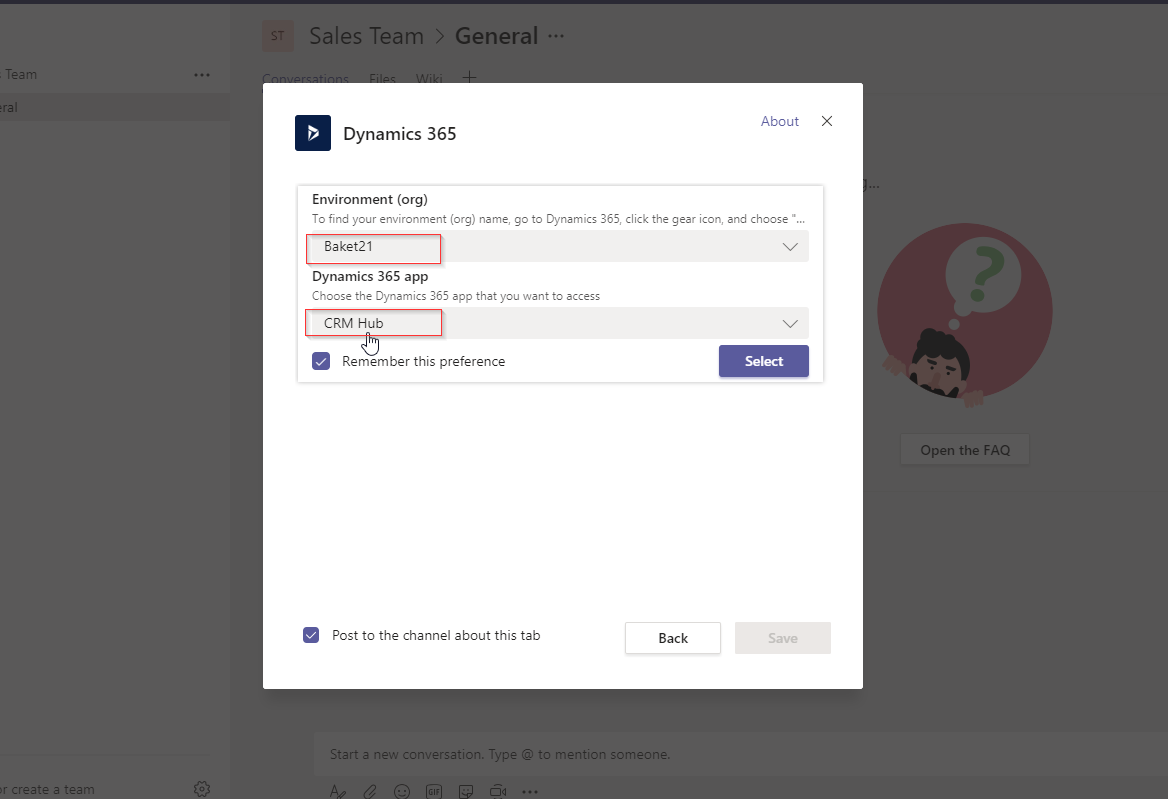Switch to the Wiki tab
Image resolution: width=1168 pixels, height=799 pixels.
(x=429, y=78)
